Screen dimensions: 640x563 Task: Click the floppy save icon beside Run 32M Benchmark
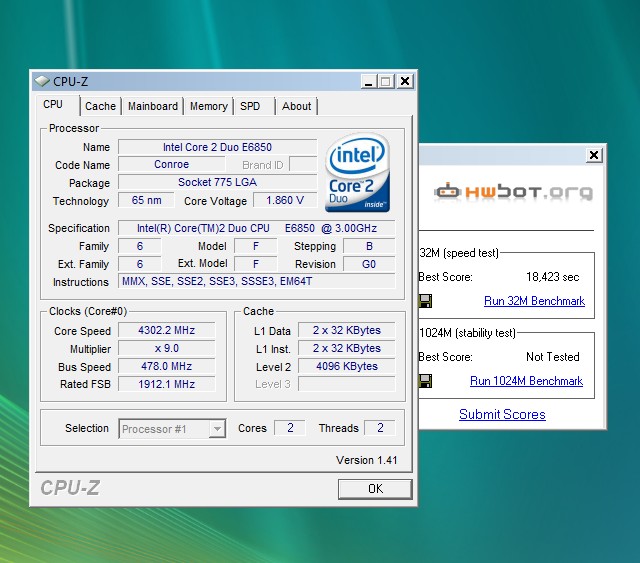(x=425, y=301)
